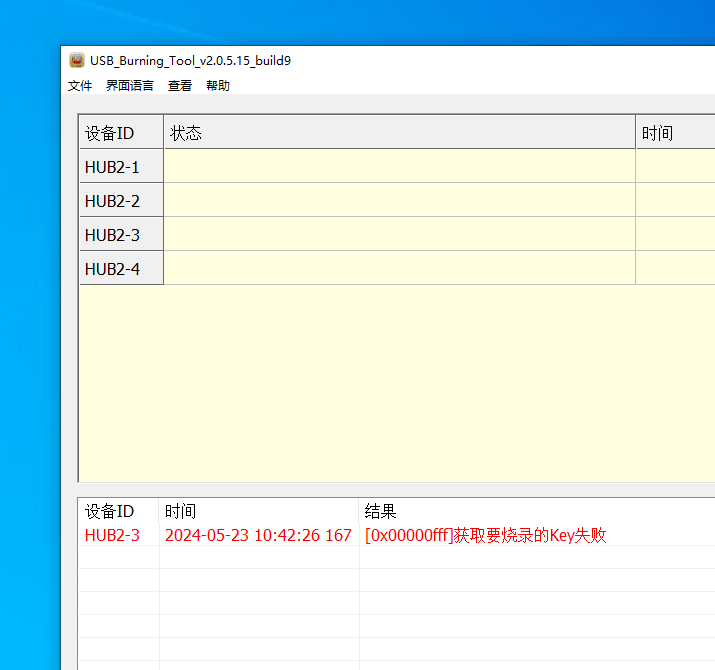The height and width of the screenshot is (670, 715).
Task: Open the 文件 menu
Action: 80,86
